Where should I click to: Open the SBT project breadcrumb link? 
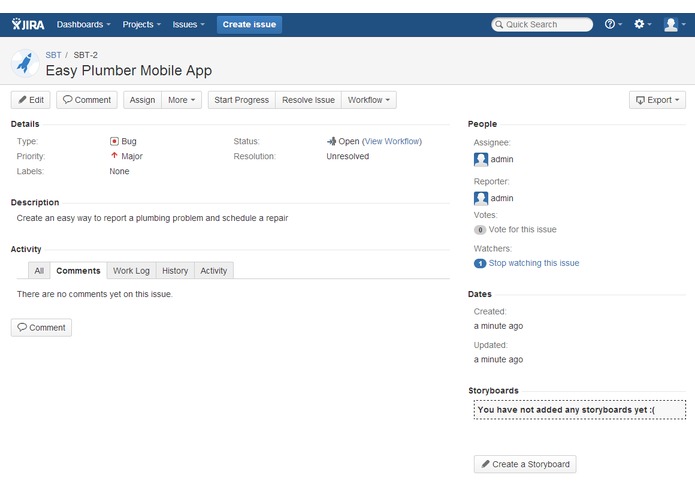pos(53,55)
